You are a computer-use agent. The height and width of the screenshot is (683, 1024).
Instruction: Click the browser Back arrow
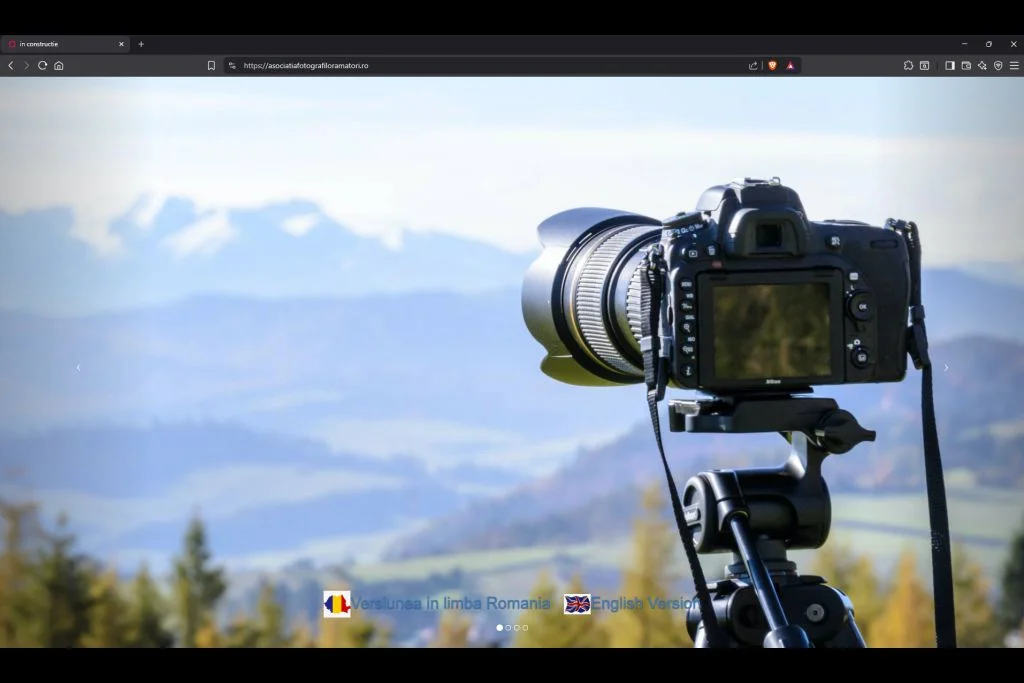[11, 66]
